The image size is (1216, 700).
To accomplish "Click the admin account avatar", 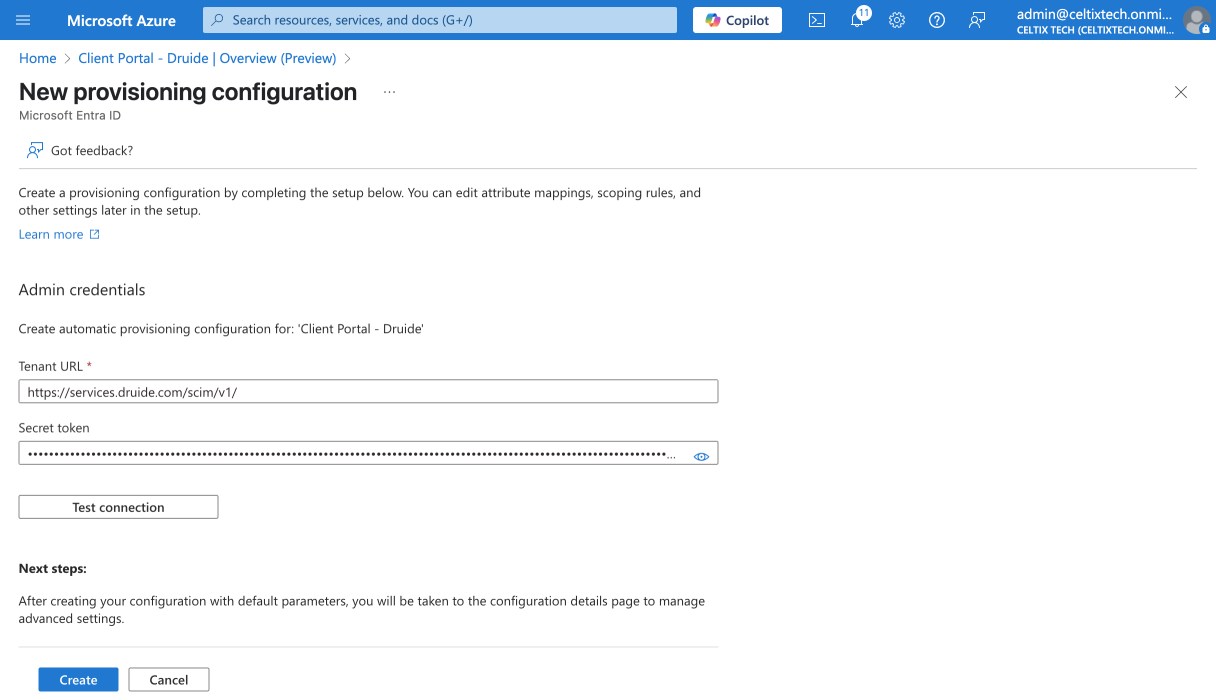I will tap(1196, 20).
